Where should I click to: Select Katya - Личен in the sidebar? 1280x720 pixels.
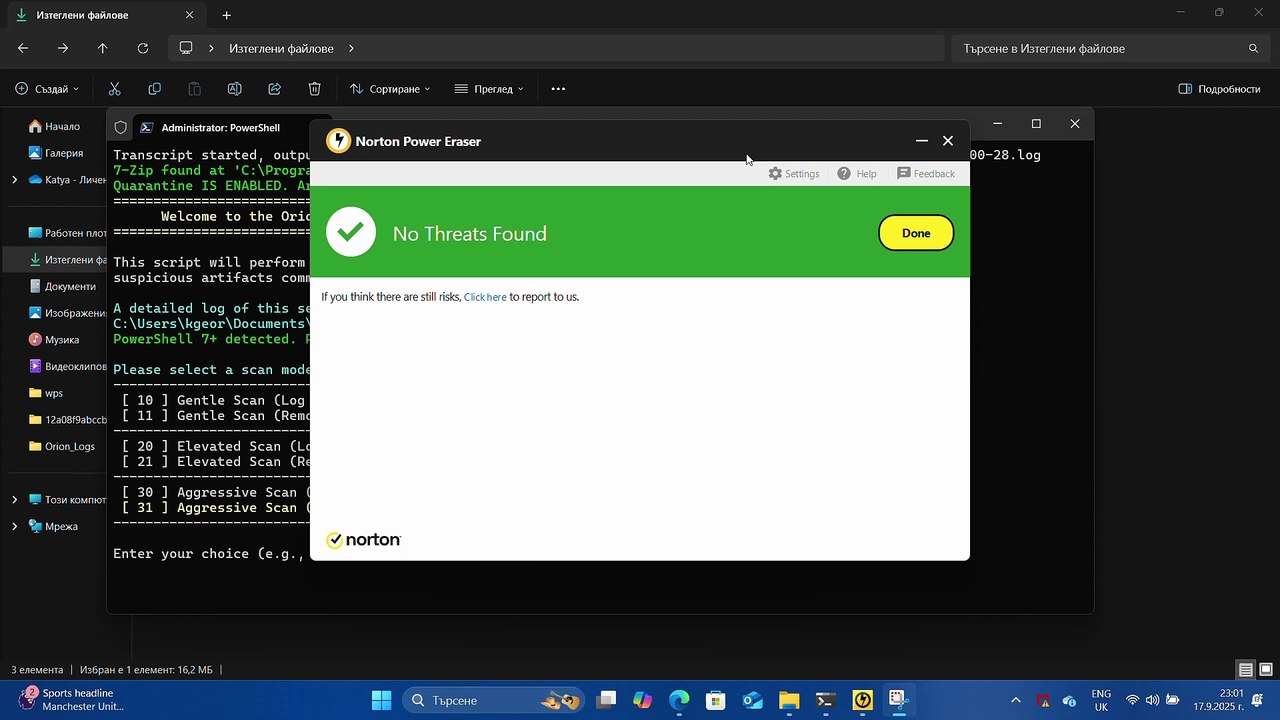click(x=67, y=180)
